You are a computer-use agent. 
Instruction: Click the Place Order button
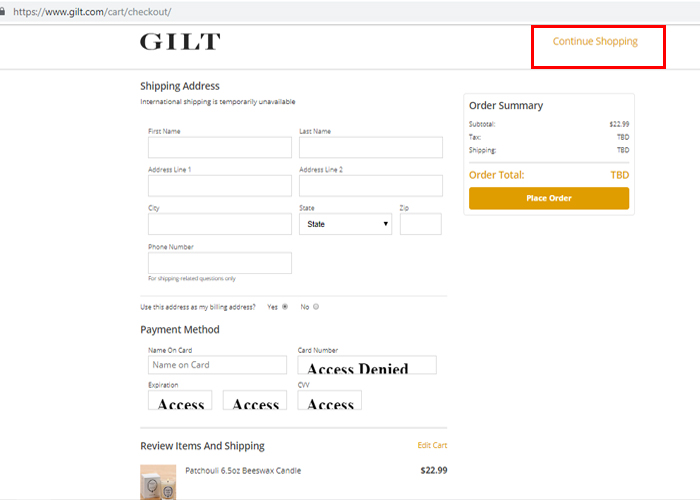[549, 198]
